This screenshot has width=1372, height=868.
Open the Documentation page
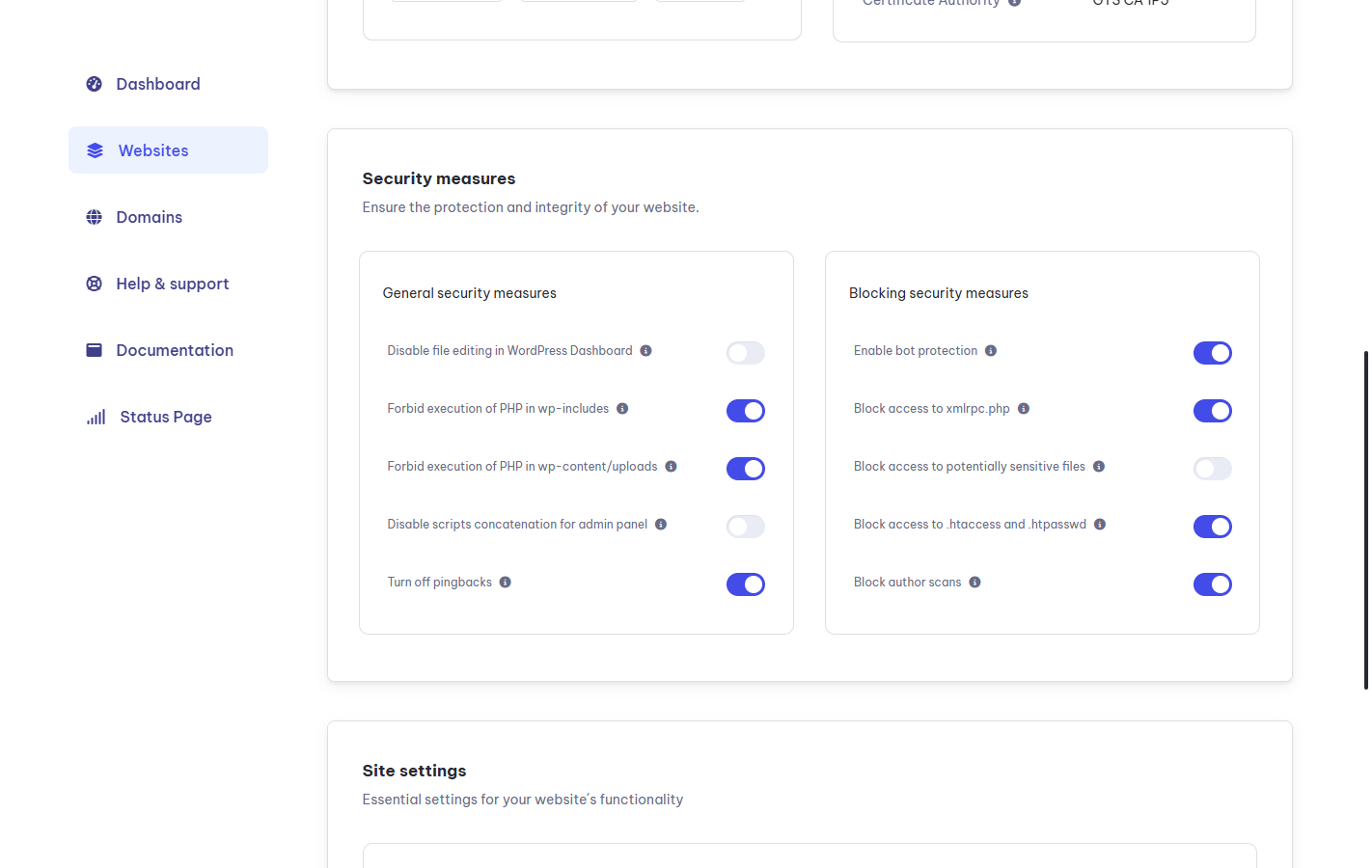(x=175, y=349)
